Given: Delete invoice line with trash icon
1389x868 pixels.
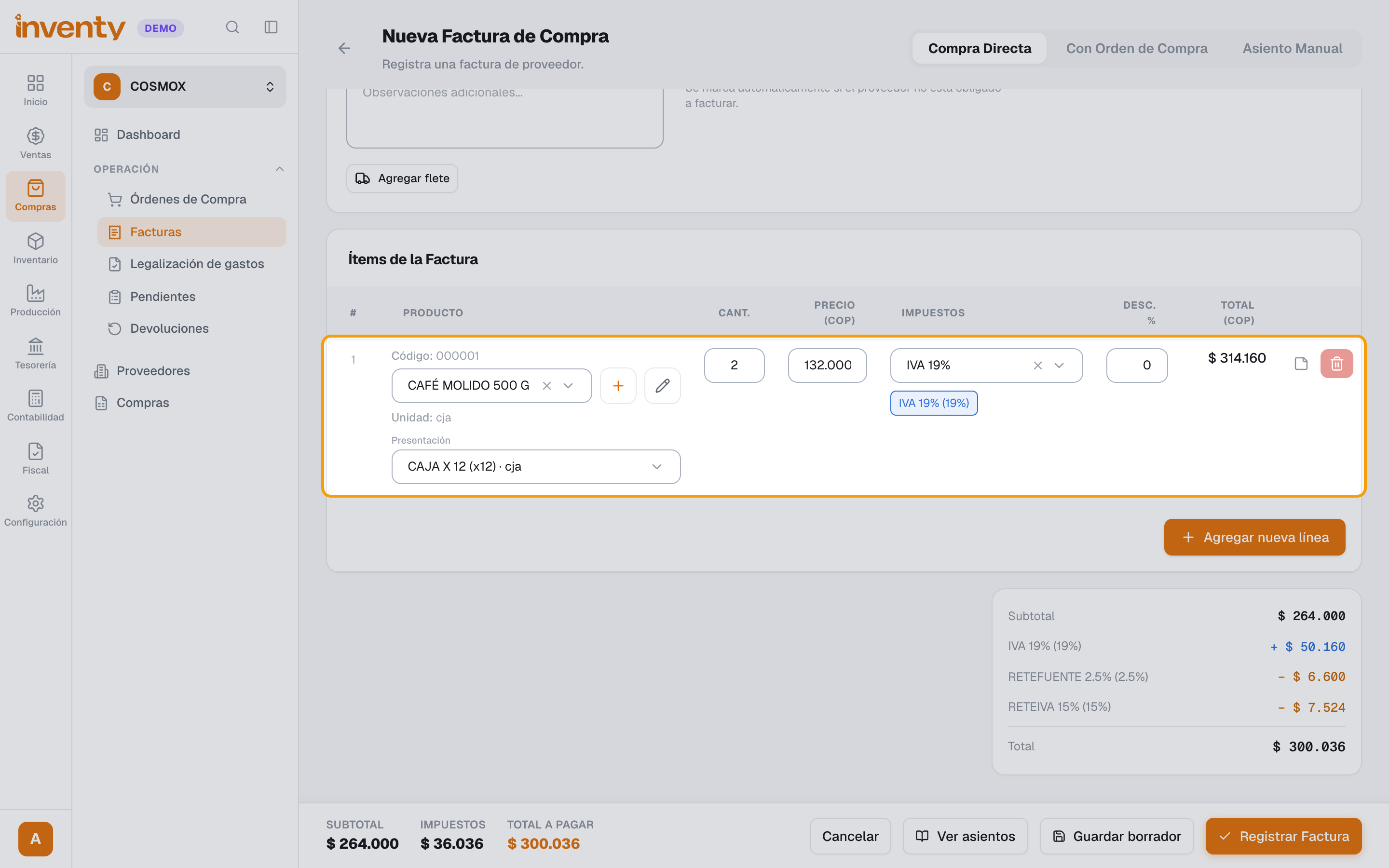Looking at the screenshot, I should pyautogui.click(x=1336, y=364).
